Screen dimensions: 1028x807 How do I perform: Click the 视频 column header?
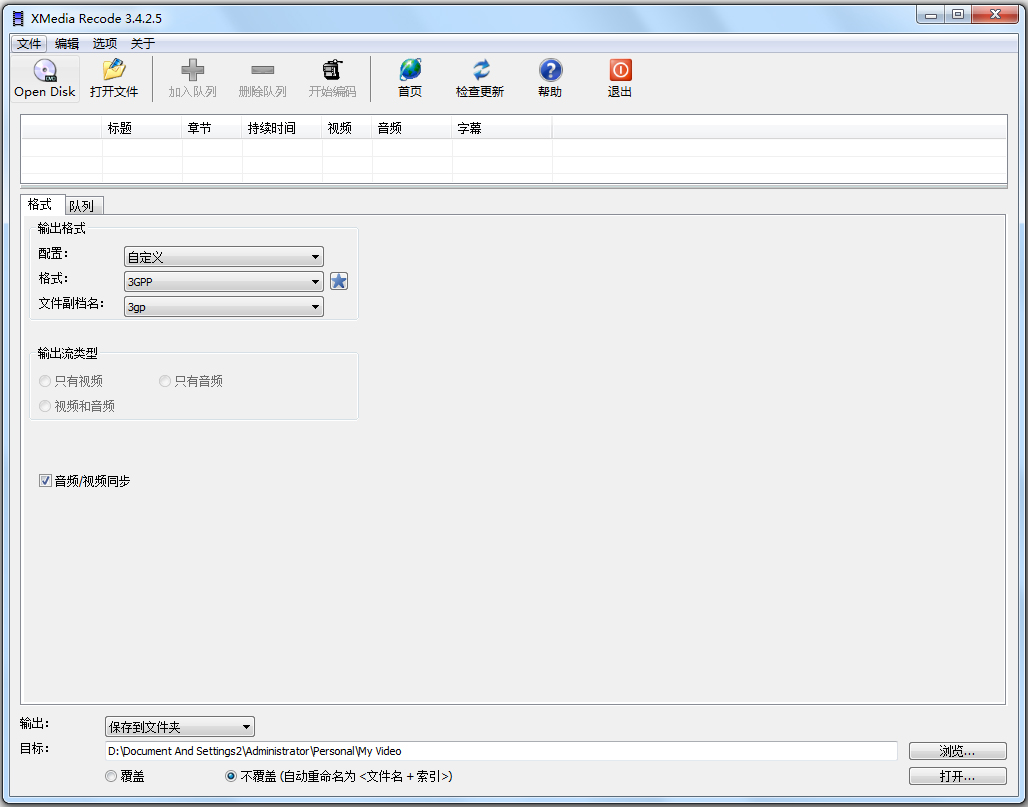point(347,128)
